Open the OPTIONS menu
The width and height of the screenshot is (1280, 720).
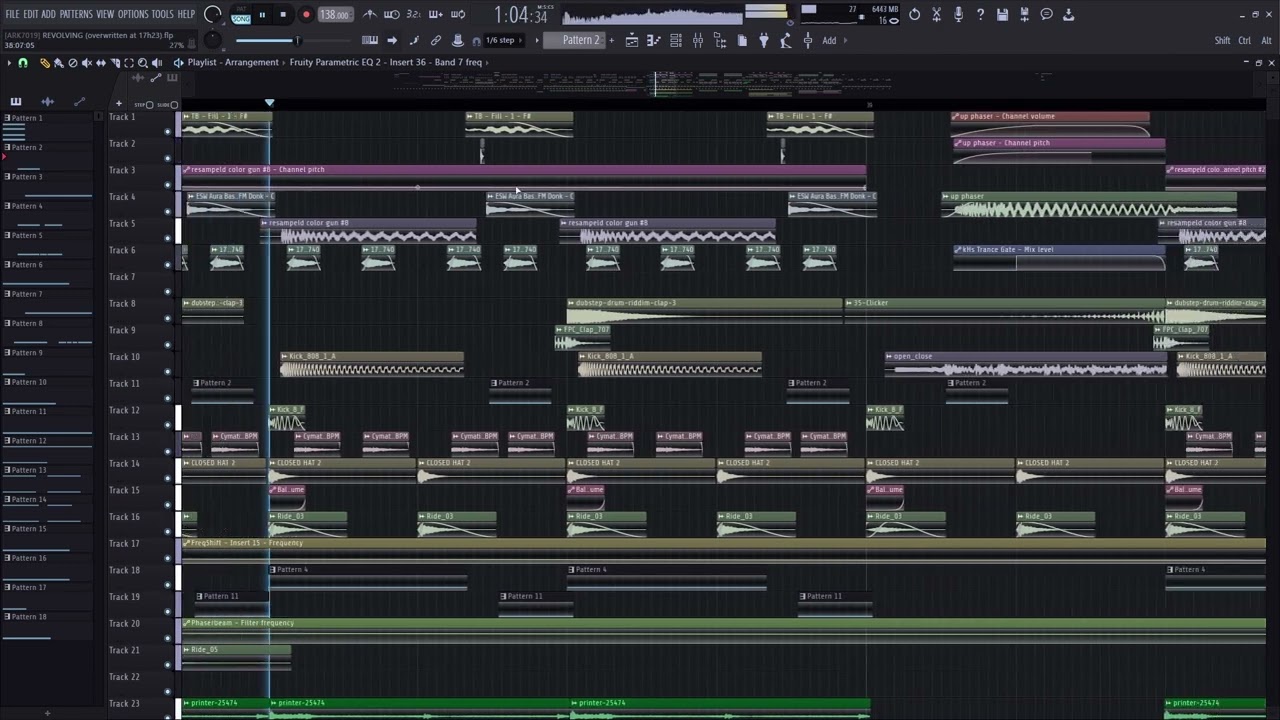133,14
